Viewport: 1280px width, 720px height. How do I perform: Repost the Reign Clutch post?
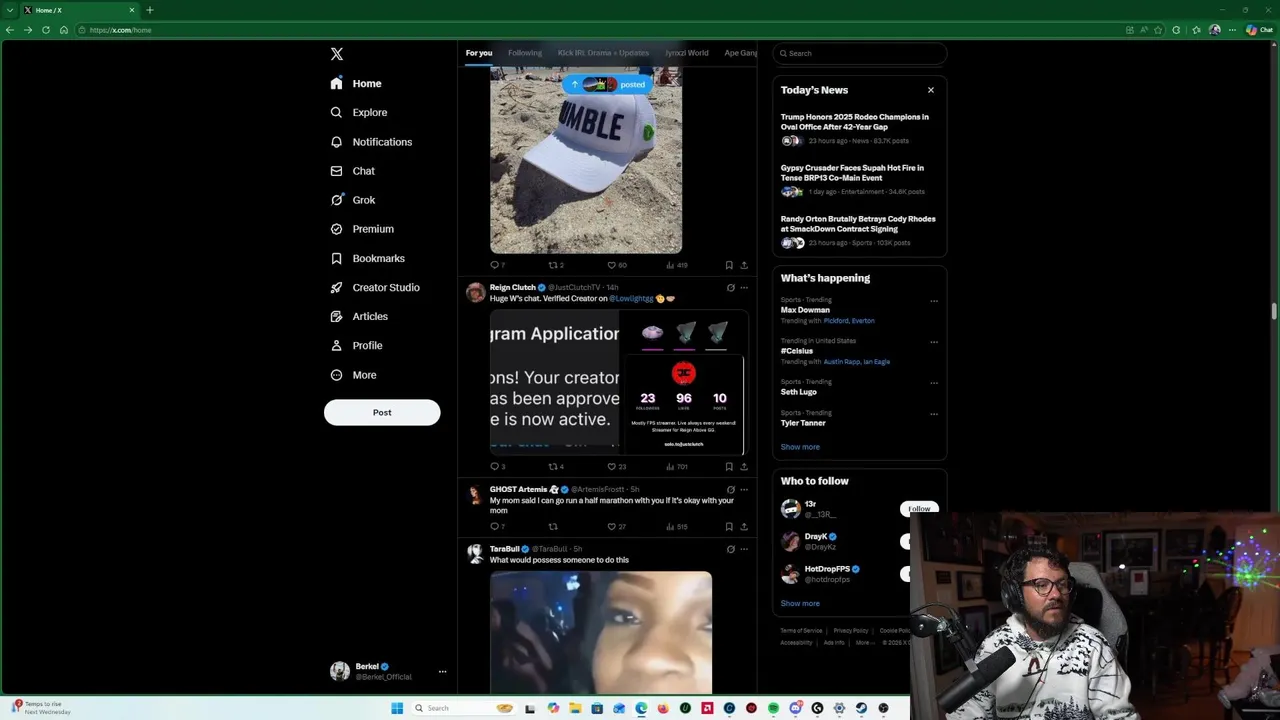(x=553, y=467)
